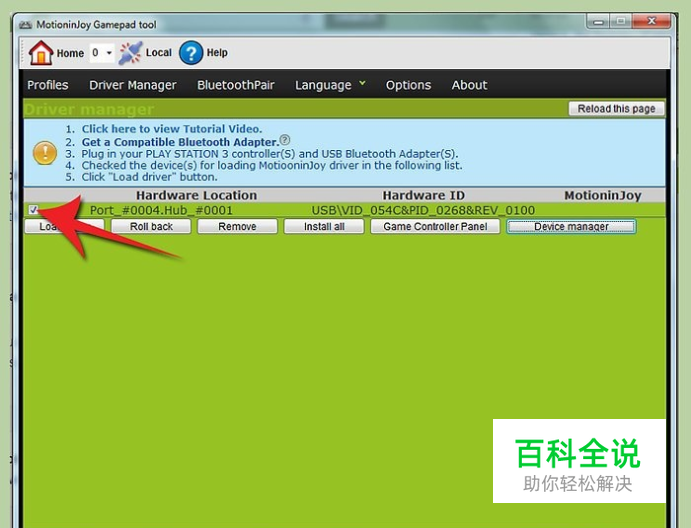Open the Game Controller Panel button
Viewport: 691px width, 528px height.
[435, 226]
